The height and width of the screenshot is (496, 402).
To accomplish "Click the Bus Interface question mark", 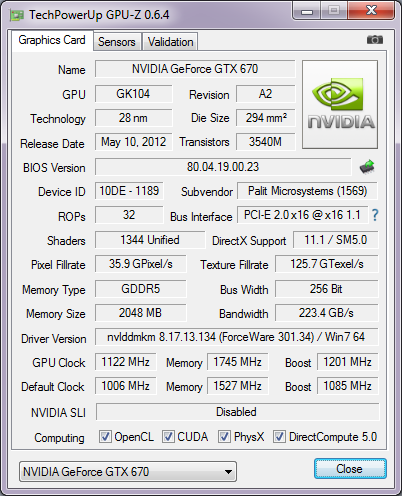I will click(x=375, y=215).
